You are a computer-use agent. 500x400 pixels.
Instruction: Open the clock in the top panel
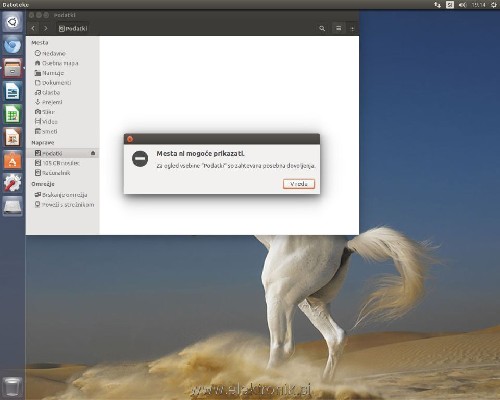tap(478, 5)
